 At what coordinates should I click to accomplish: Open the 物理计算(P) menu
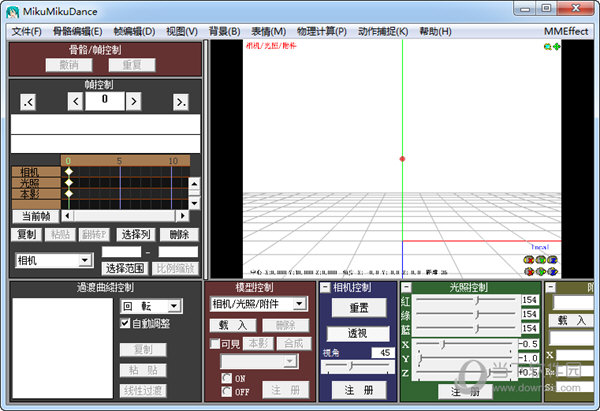tap(322, 31)
